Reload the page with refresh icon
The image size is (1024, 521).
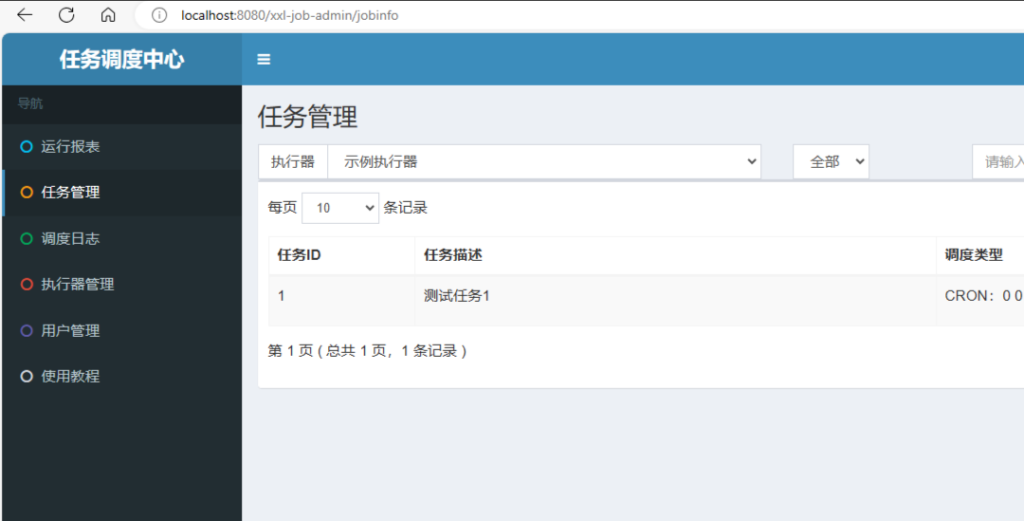(67, 15)
